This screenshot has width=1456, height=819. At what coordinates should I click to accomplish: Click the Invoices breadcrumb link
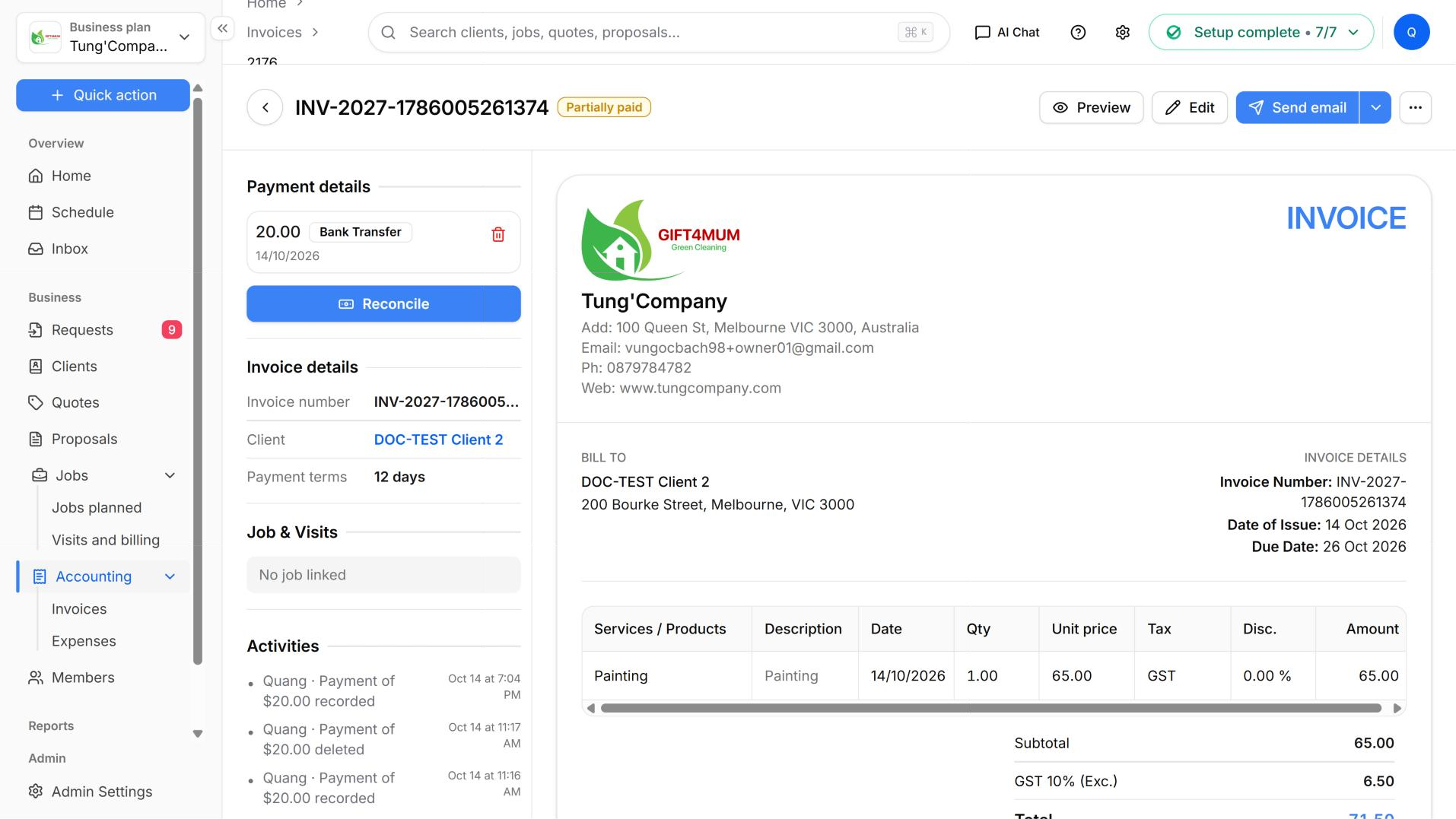pos(274,32)
